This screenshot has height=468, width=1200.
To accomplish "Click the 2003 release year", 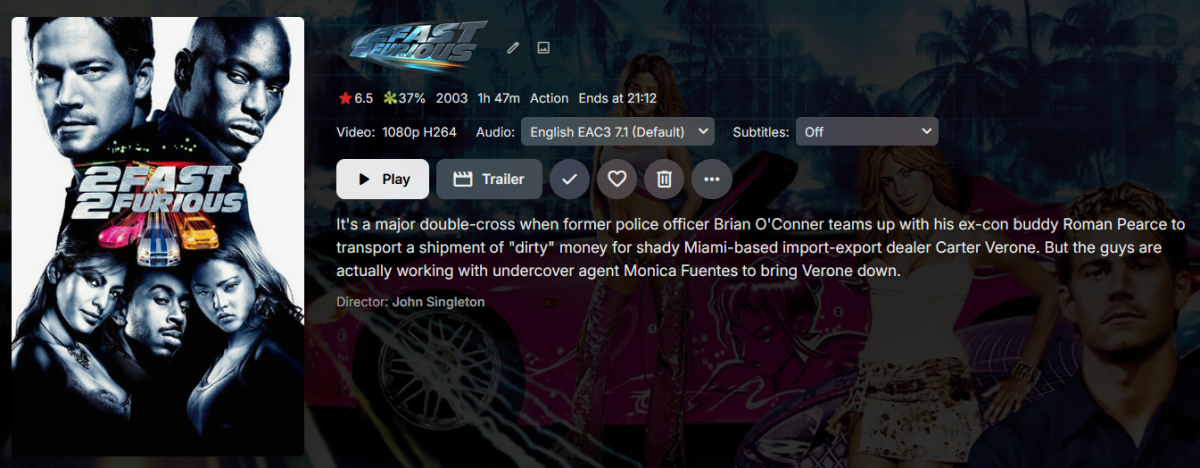I will (x=452, y=98).
